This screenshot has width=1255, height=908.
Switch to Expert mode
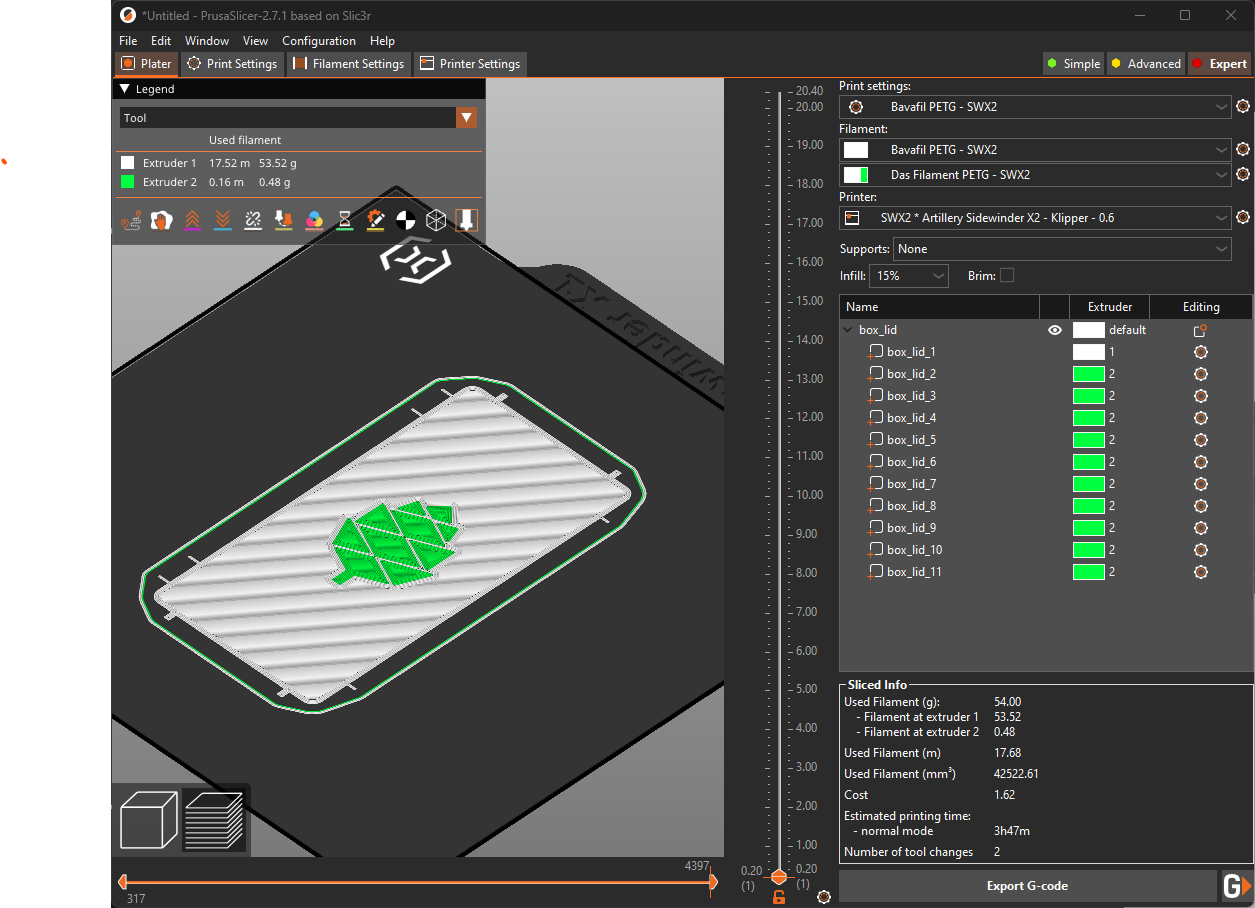(1220, 63)
